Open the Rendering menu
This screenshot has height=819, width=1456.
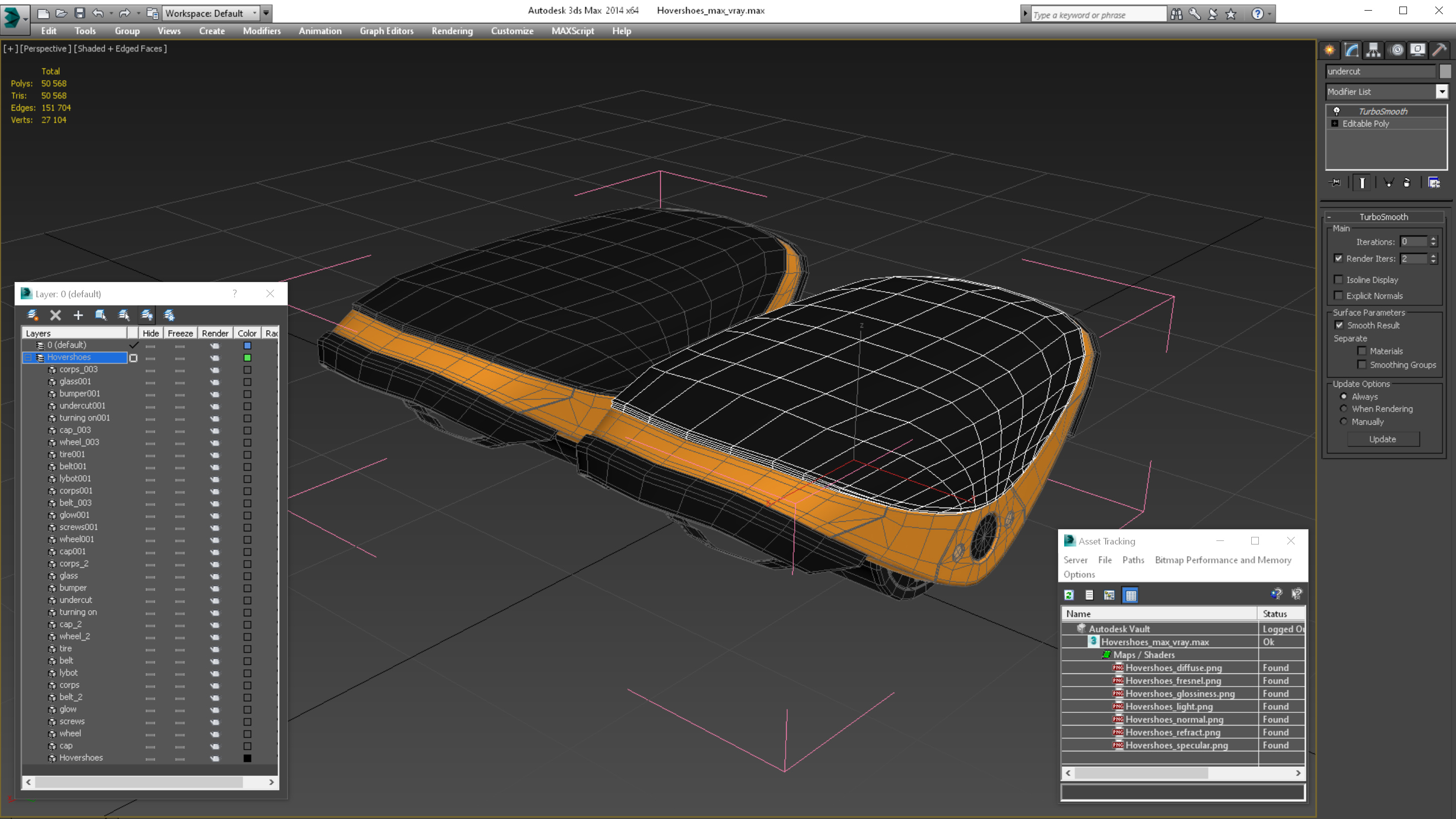click(x=451, y=31)
